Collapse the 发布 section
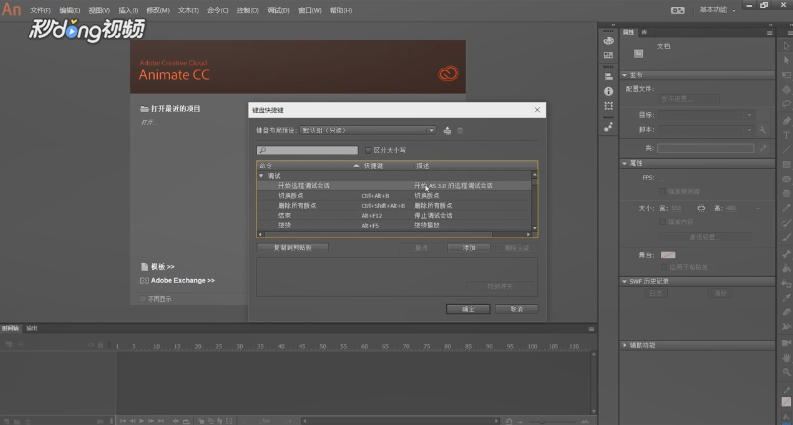Viewport: 793px width, 425px height. pyautogui.click(x=625, y=75)
